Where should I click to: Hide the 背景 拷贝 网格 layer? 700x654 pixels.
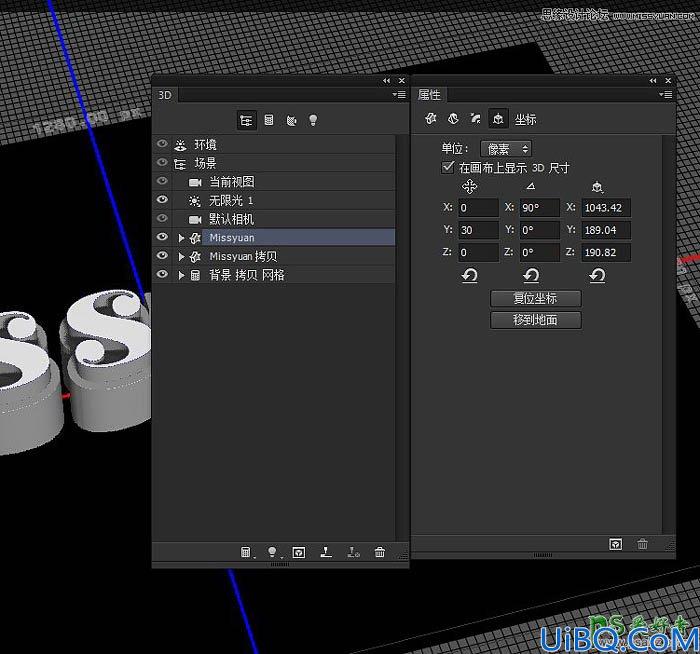162,274
